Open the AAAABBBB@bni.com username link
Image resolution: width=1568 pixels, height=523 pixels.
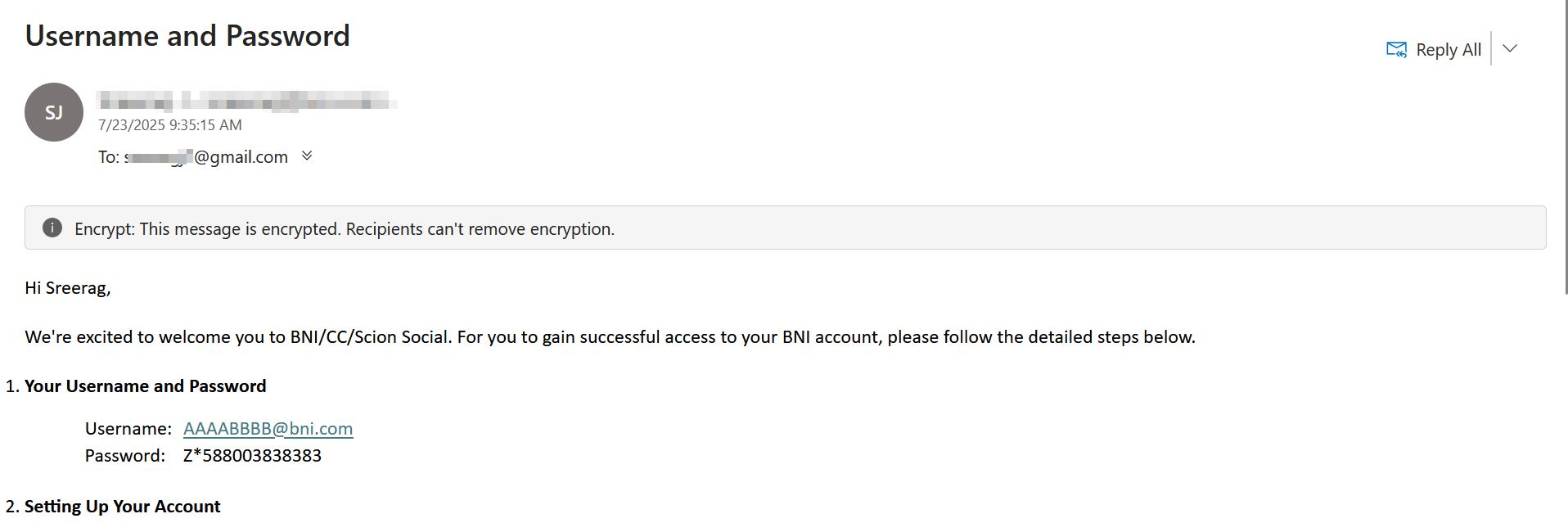click(268, 429)
